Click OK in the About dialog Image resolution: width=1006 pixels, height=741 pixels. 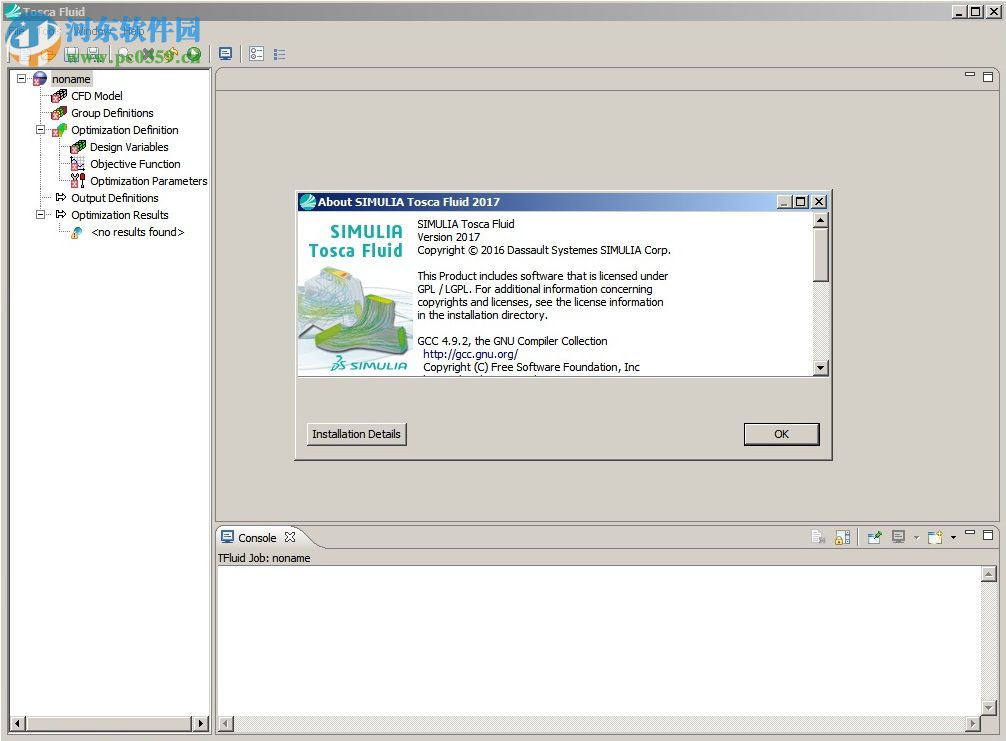click(x=781, y=434)
